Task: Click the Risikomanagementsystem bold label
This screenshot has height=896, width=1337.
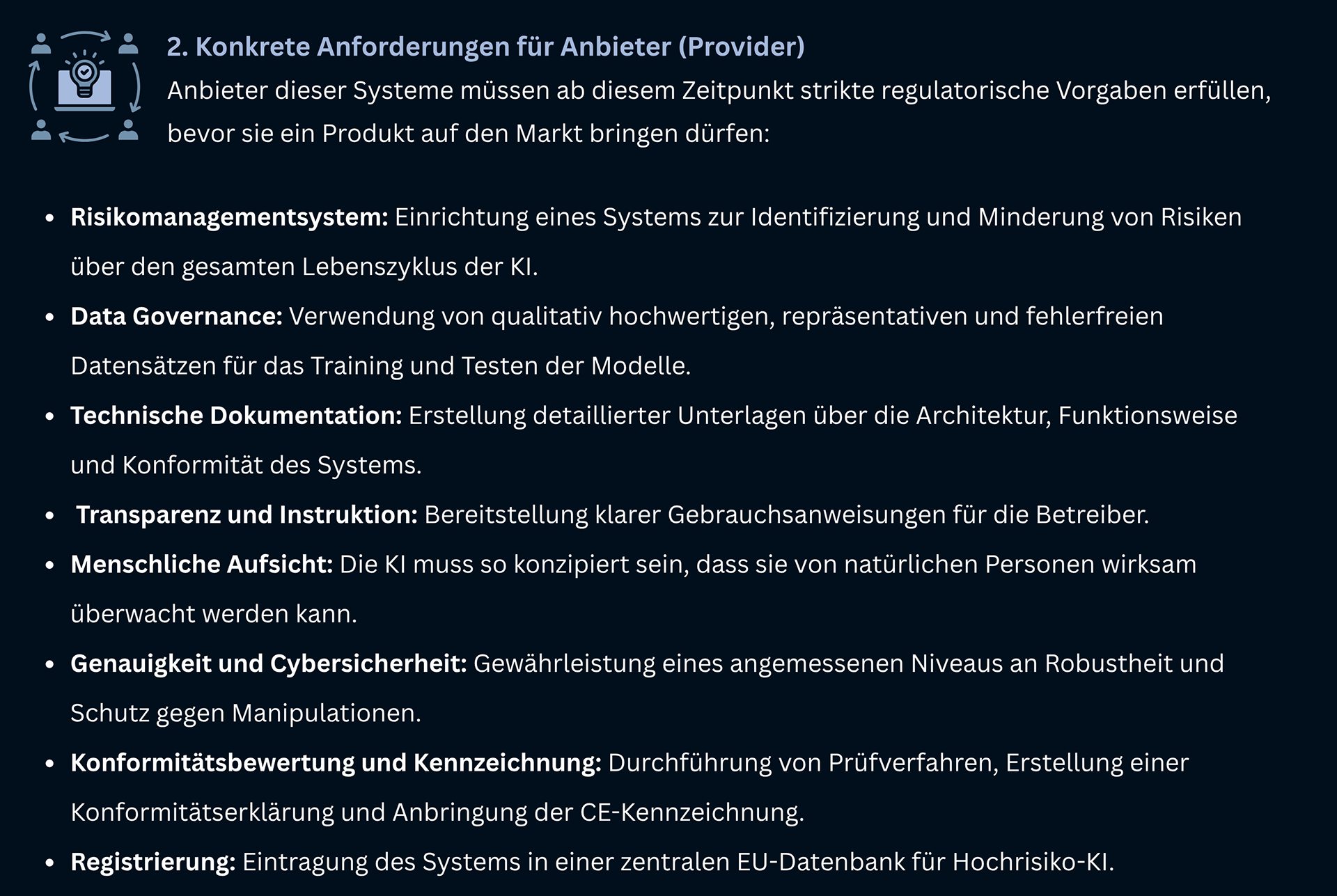Action: tap(229, 217)
